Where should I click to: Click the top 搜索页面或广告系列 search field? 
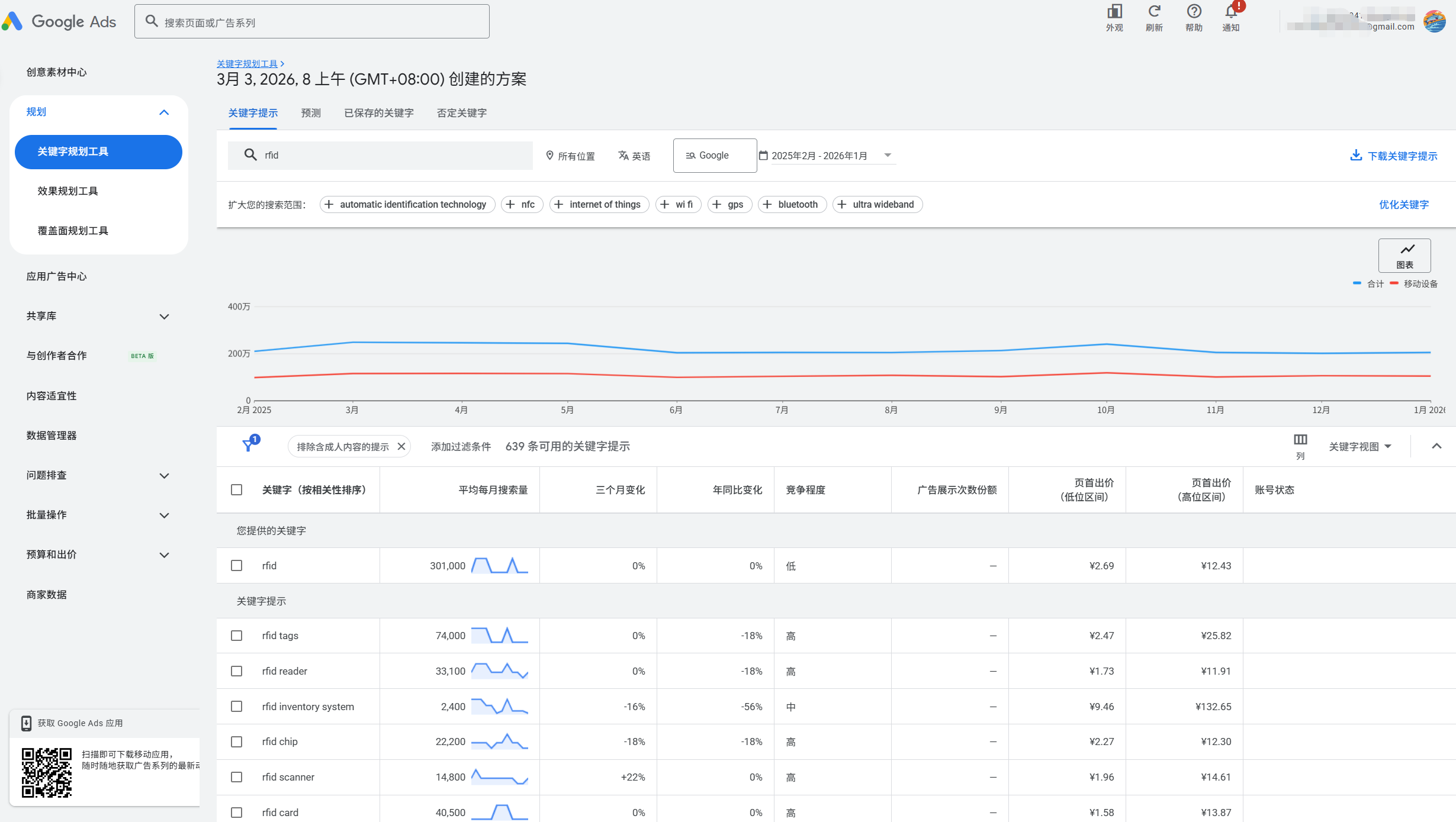[x=312, y=22]
